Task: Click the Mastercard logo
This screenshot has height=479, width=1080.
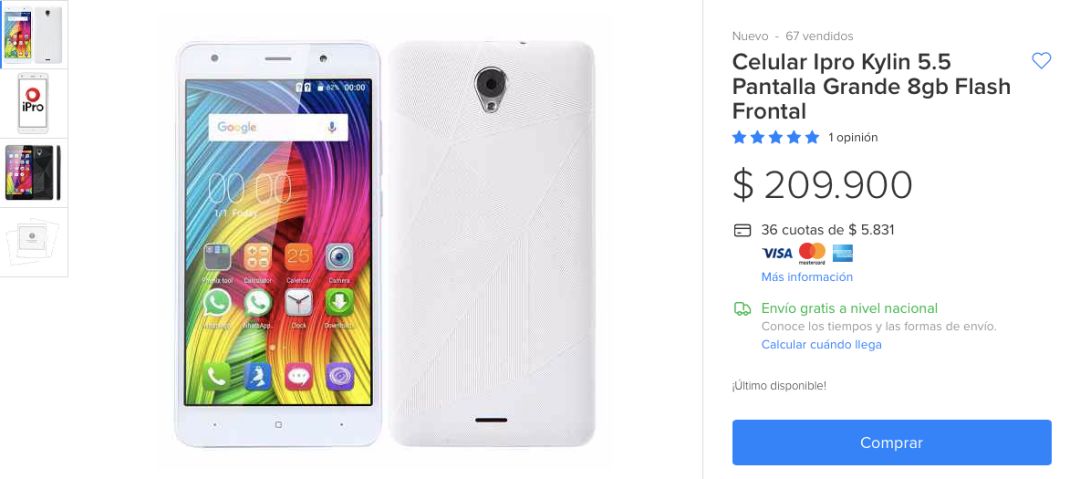Action: pyautogui.click(x=812, y=253)
